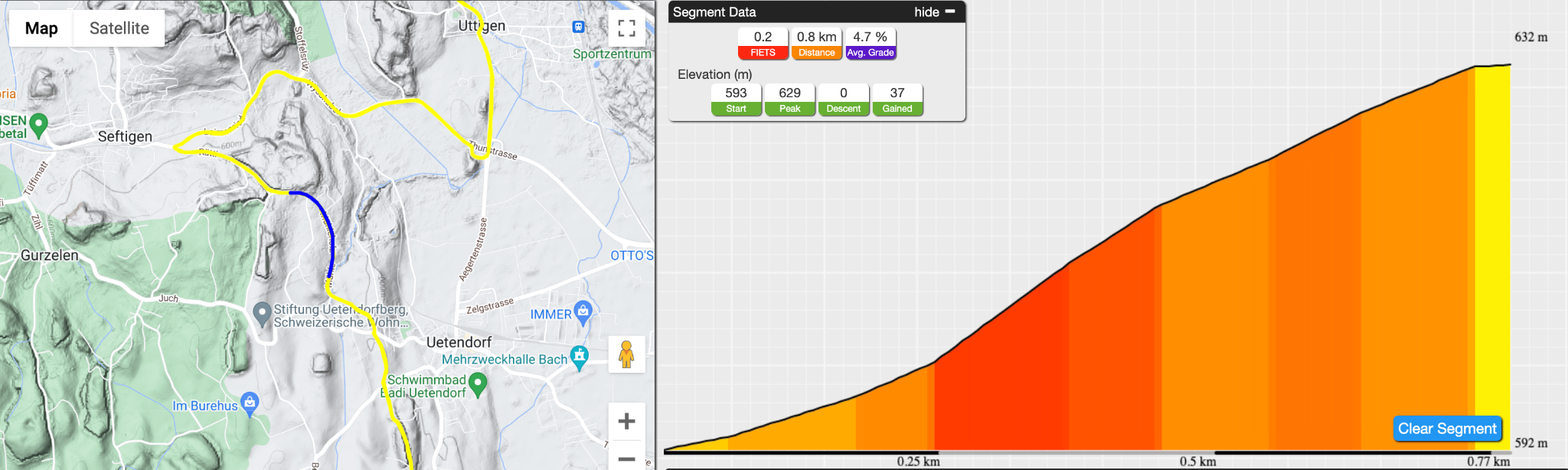Click the train station icon near Uttigen
1568x470 pixels.
(x=579, y=27)
